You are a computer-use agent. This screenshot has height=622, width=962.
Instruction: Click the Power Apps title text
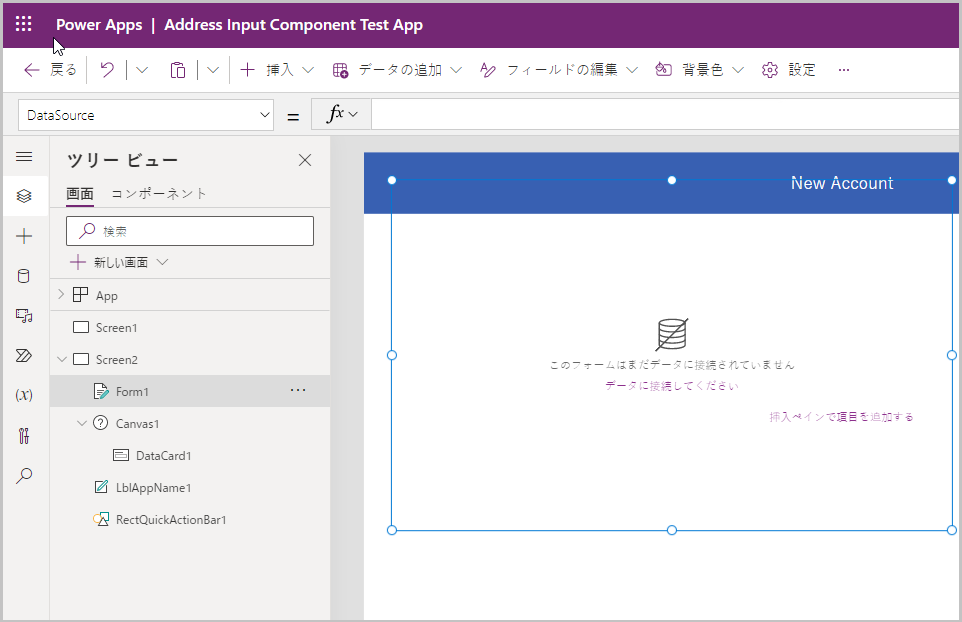[99, 25]
